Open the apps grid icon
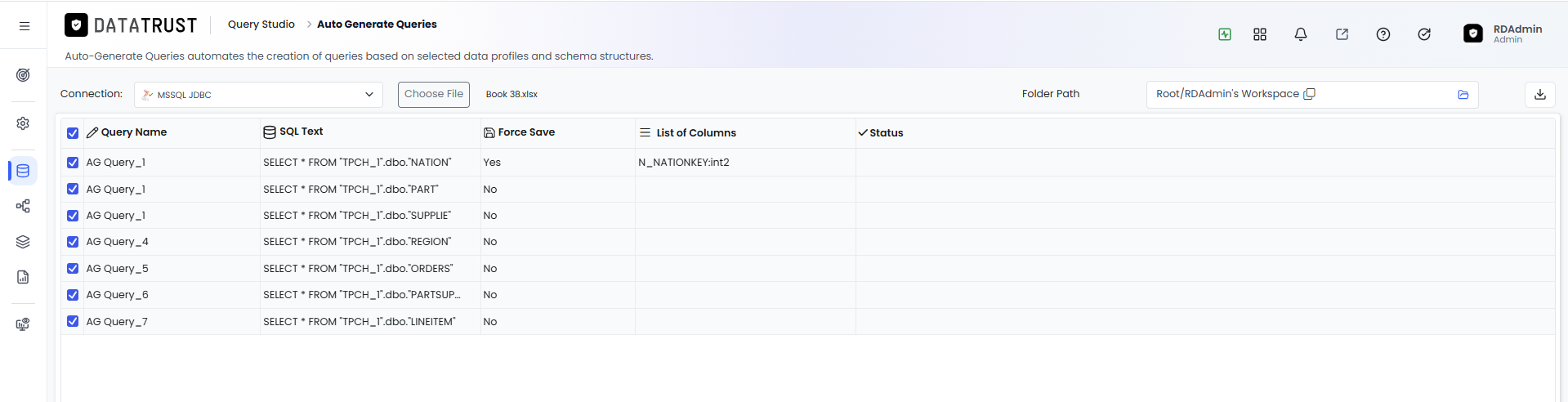The image size is (1568, 402). click(x=1260, y=34)
